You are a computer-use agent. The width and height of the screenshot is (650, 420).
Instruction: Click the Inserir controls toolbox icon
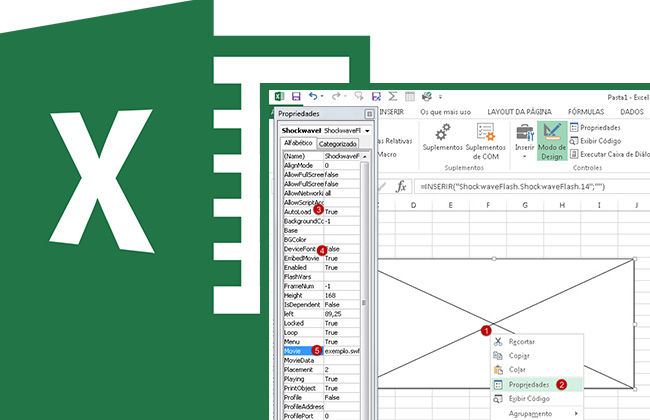524,132
